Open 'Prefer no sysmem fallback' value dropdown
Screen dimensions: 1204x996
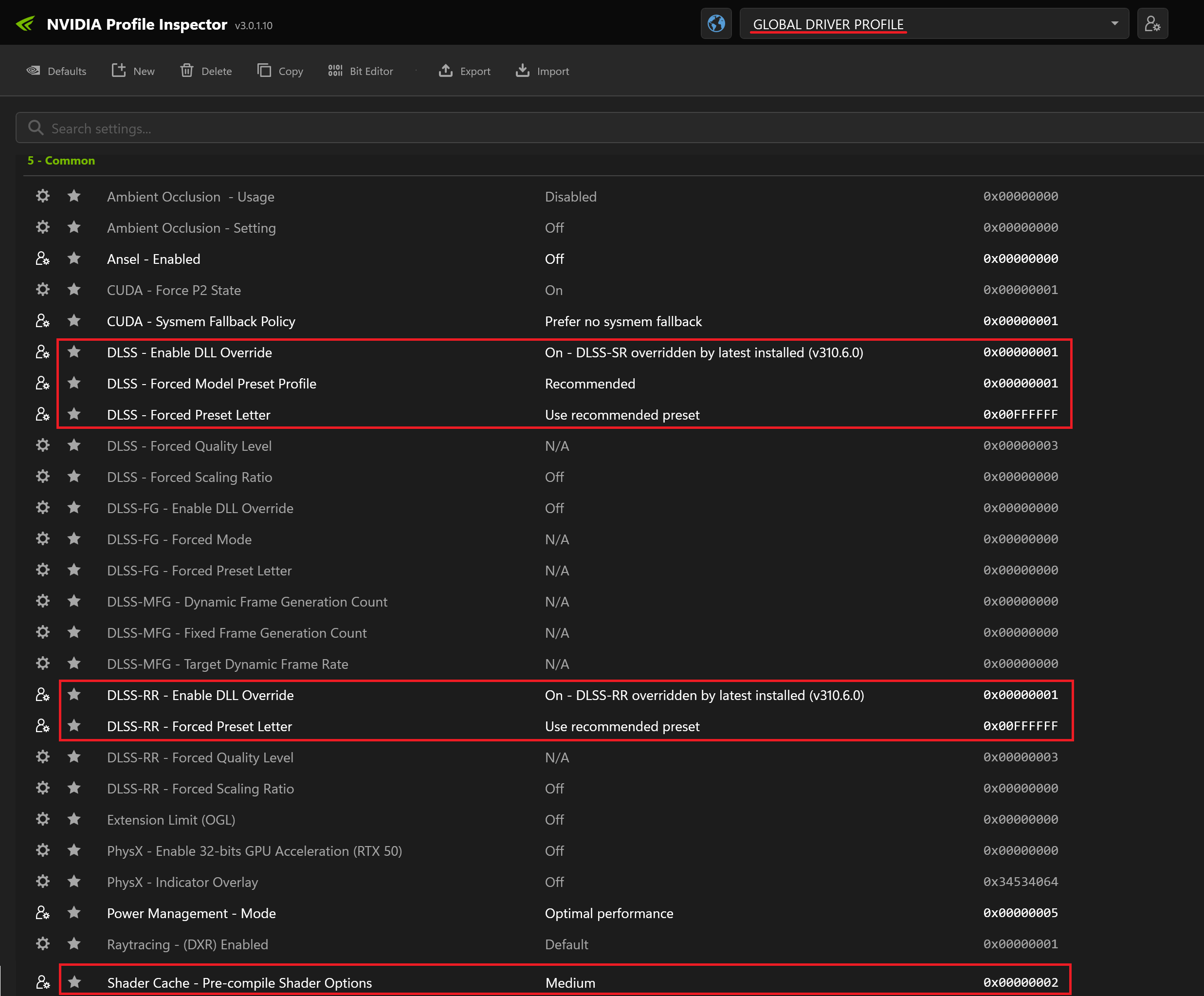tap(623, 321)
